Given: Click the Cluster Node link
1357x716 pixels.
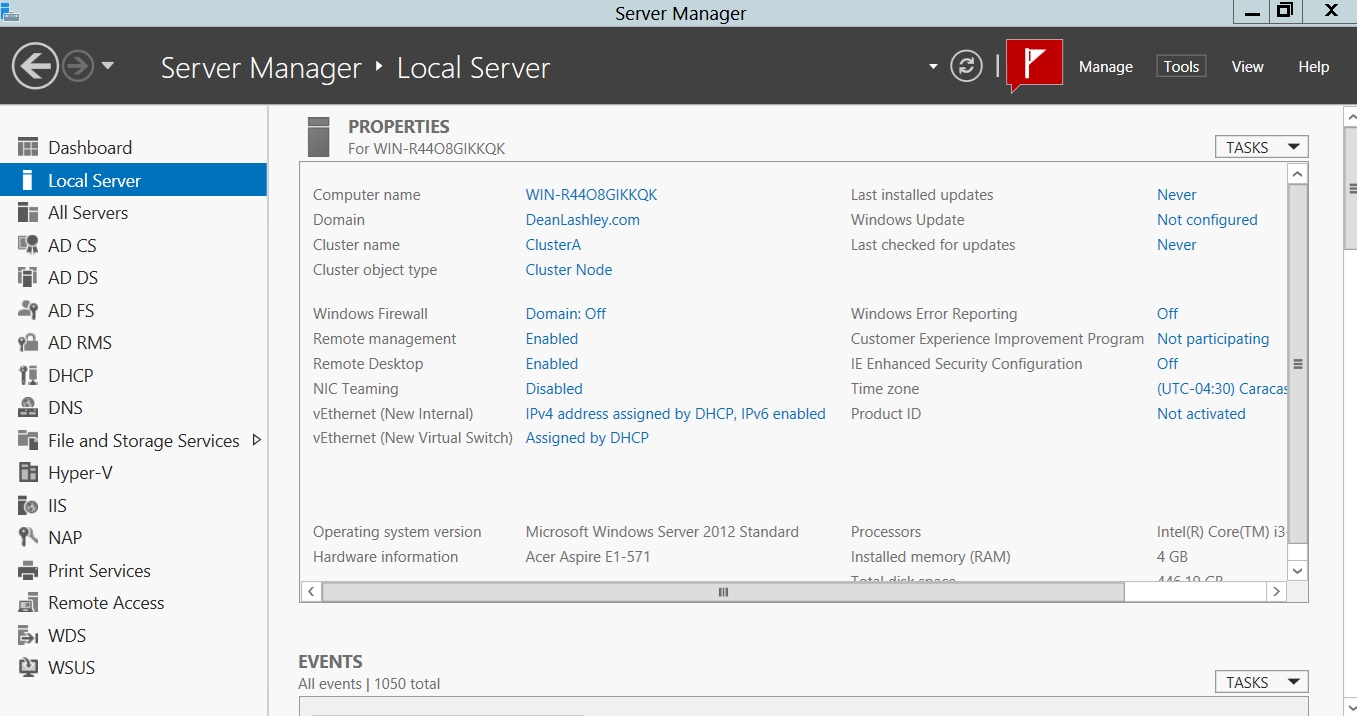Looking at the screenshot, I should coord(569,270).
